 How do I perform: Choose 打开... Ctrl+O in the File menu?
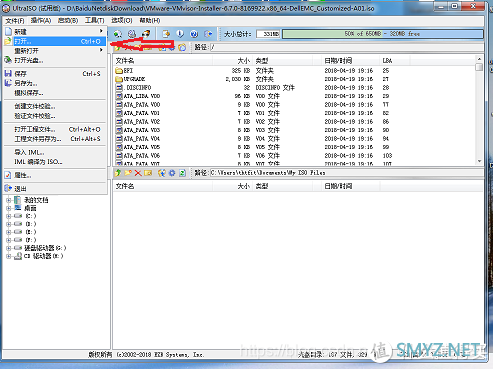click(55, 41)
